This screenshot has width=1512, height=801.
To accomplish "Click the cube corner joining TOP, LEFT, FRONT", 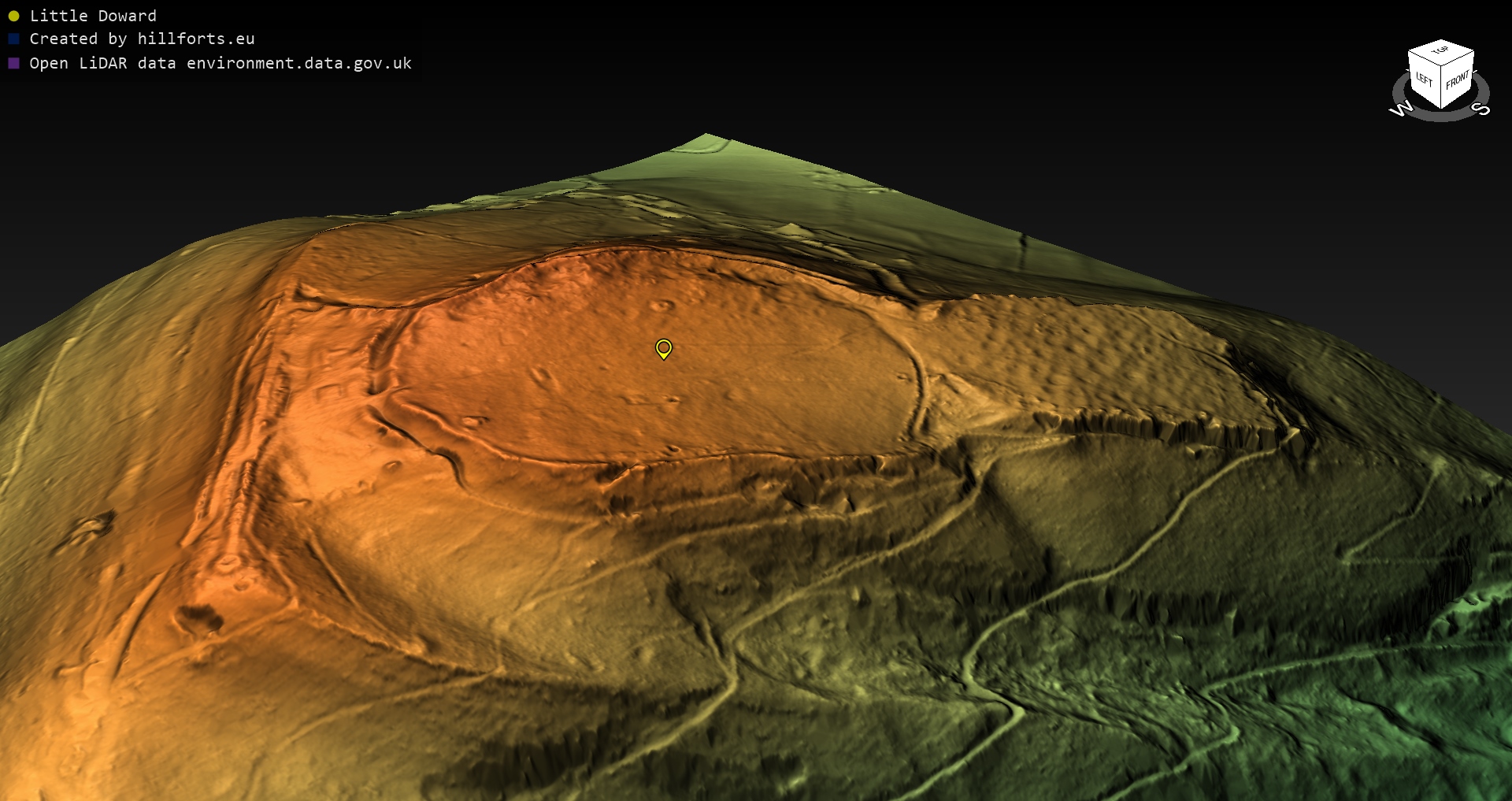I will point(1441,67).
